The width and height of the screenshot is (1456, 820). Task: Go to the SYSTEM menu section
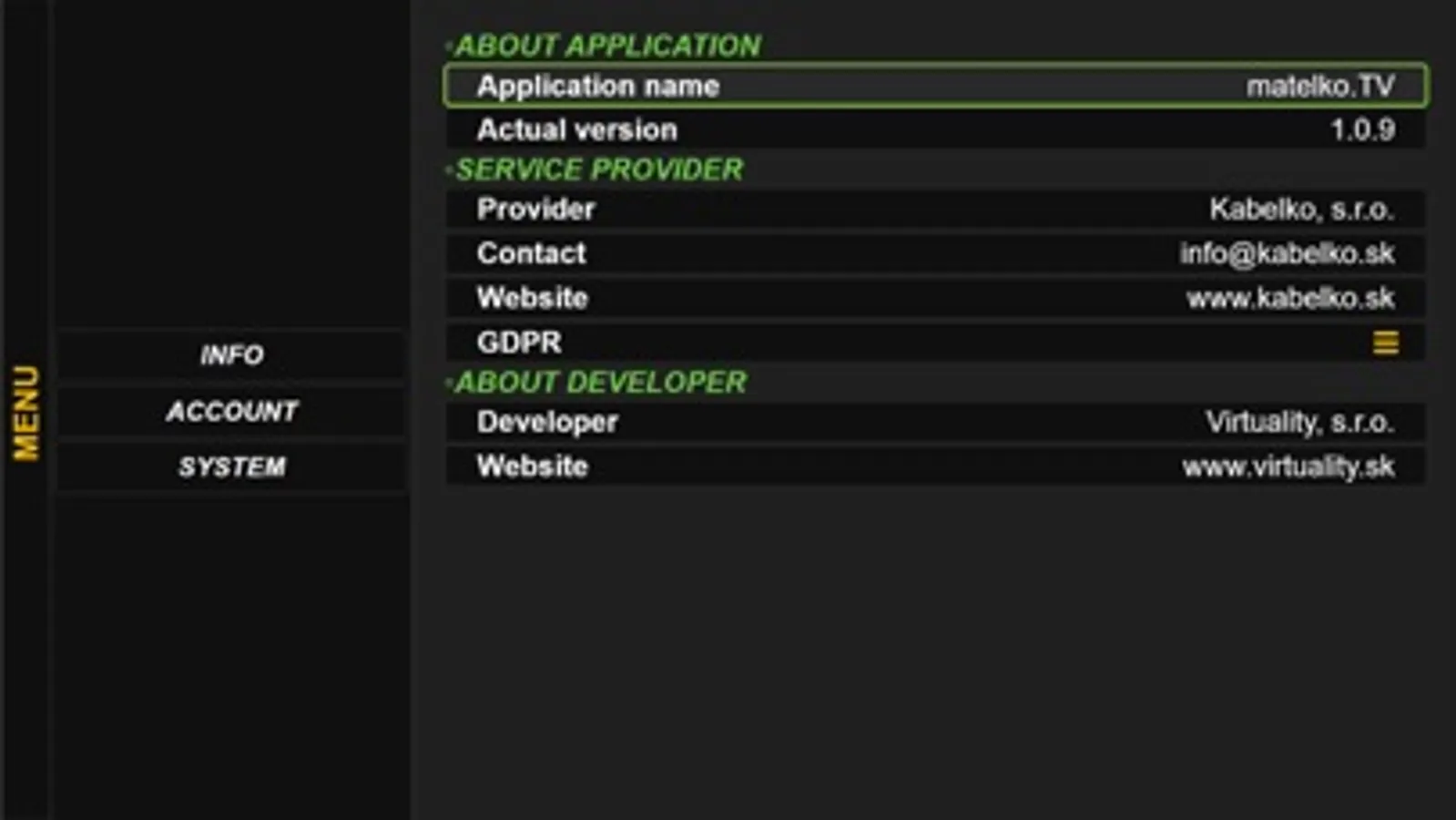coord(231,466)
